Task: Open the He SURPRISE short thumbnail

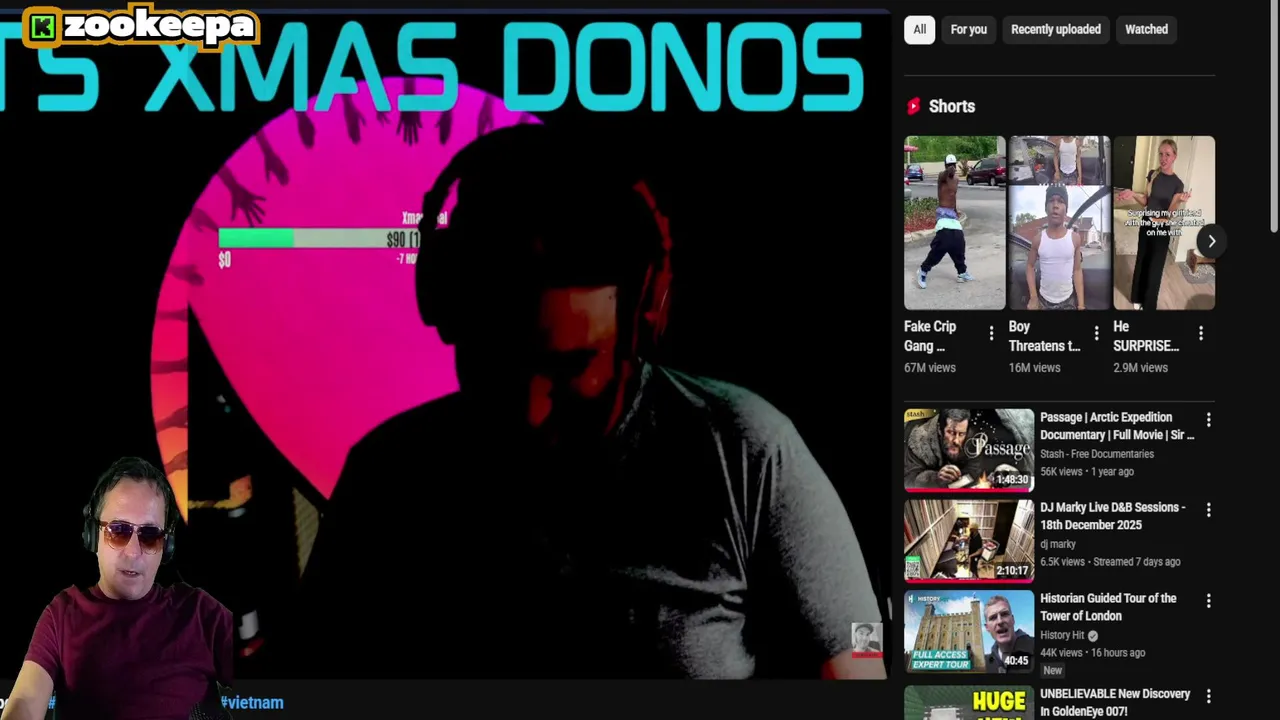Action: pos(1164,223)
